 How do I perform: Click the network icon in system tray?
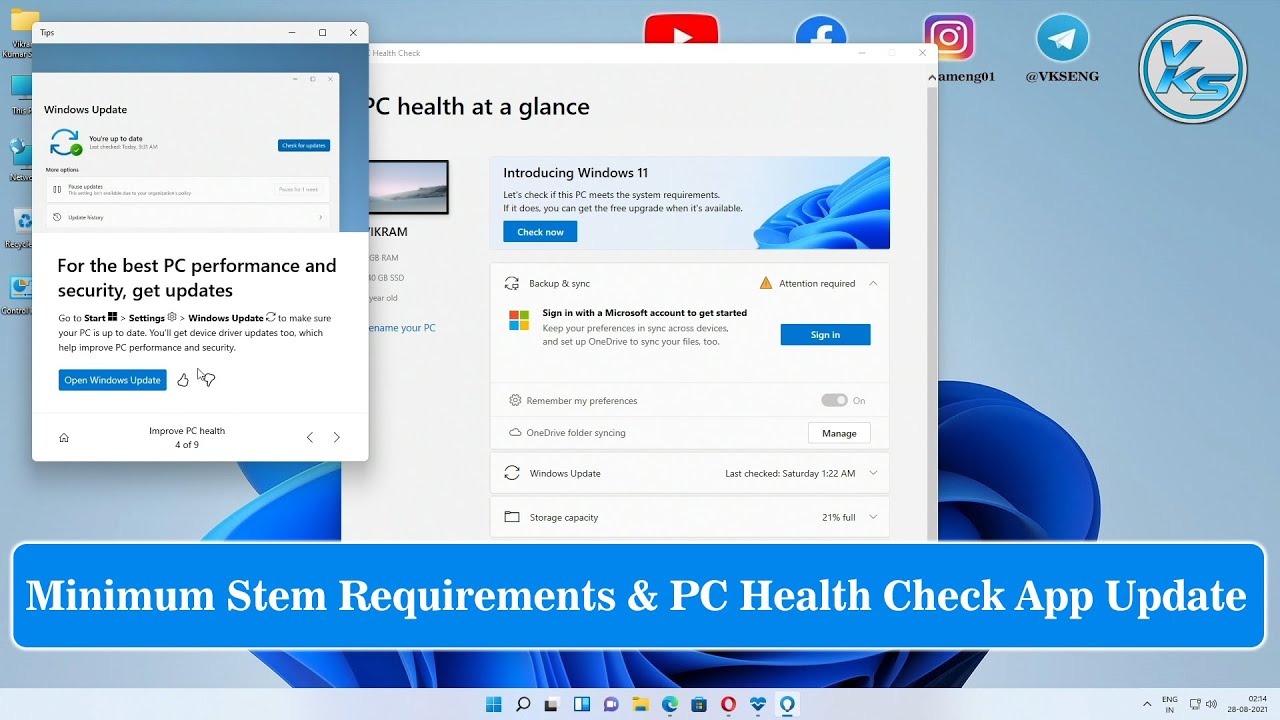(1195, 704)
